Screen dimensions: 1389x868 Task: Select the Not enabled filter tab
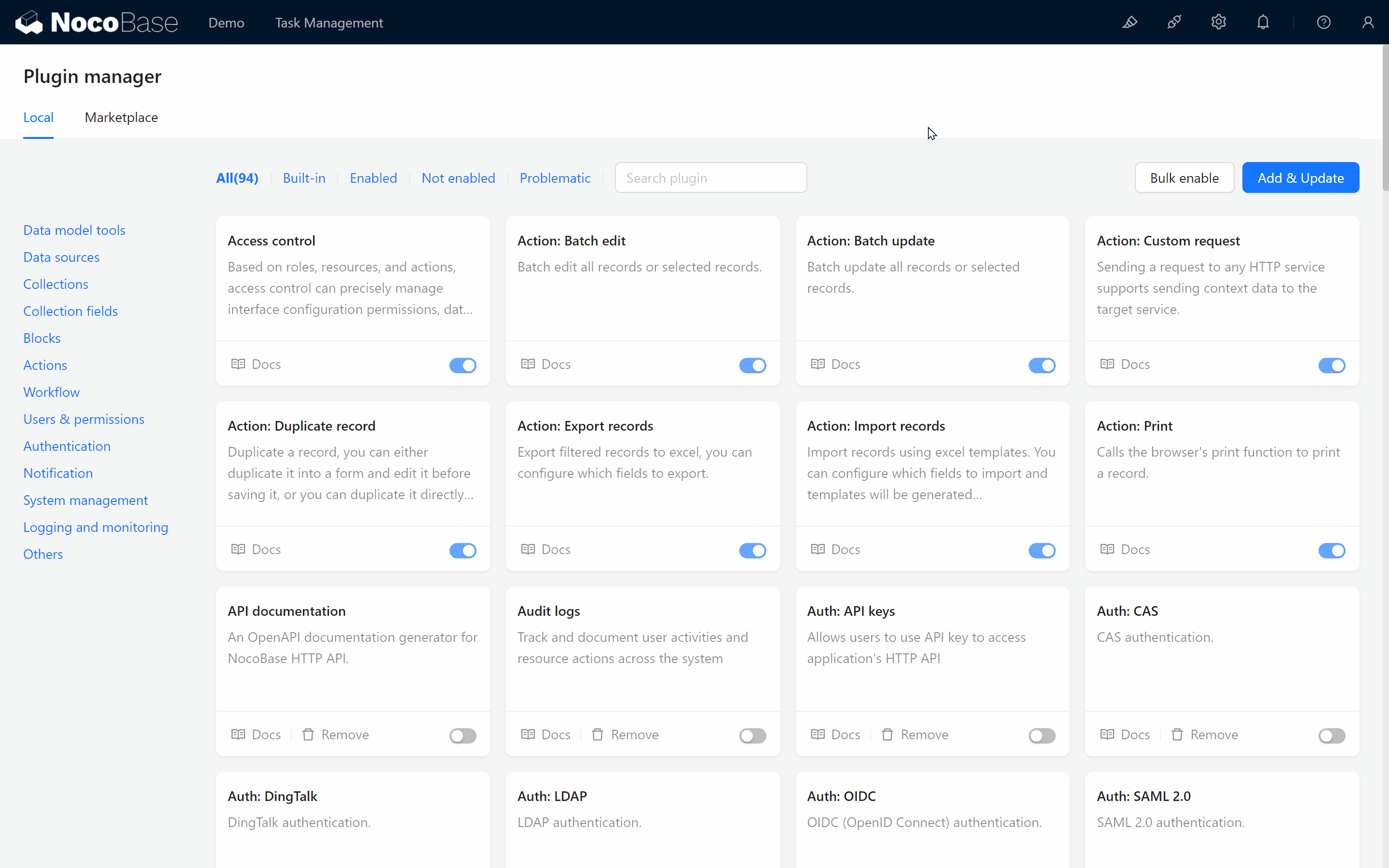click(x=458, y=177)
